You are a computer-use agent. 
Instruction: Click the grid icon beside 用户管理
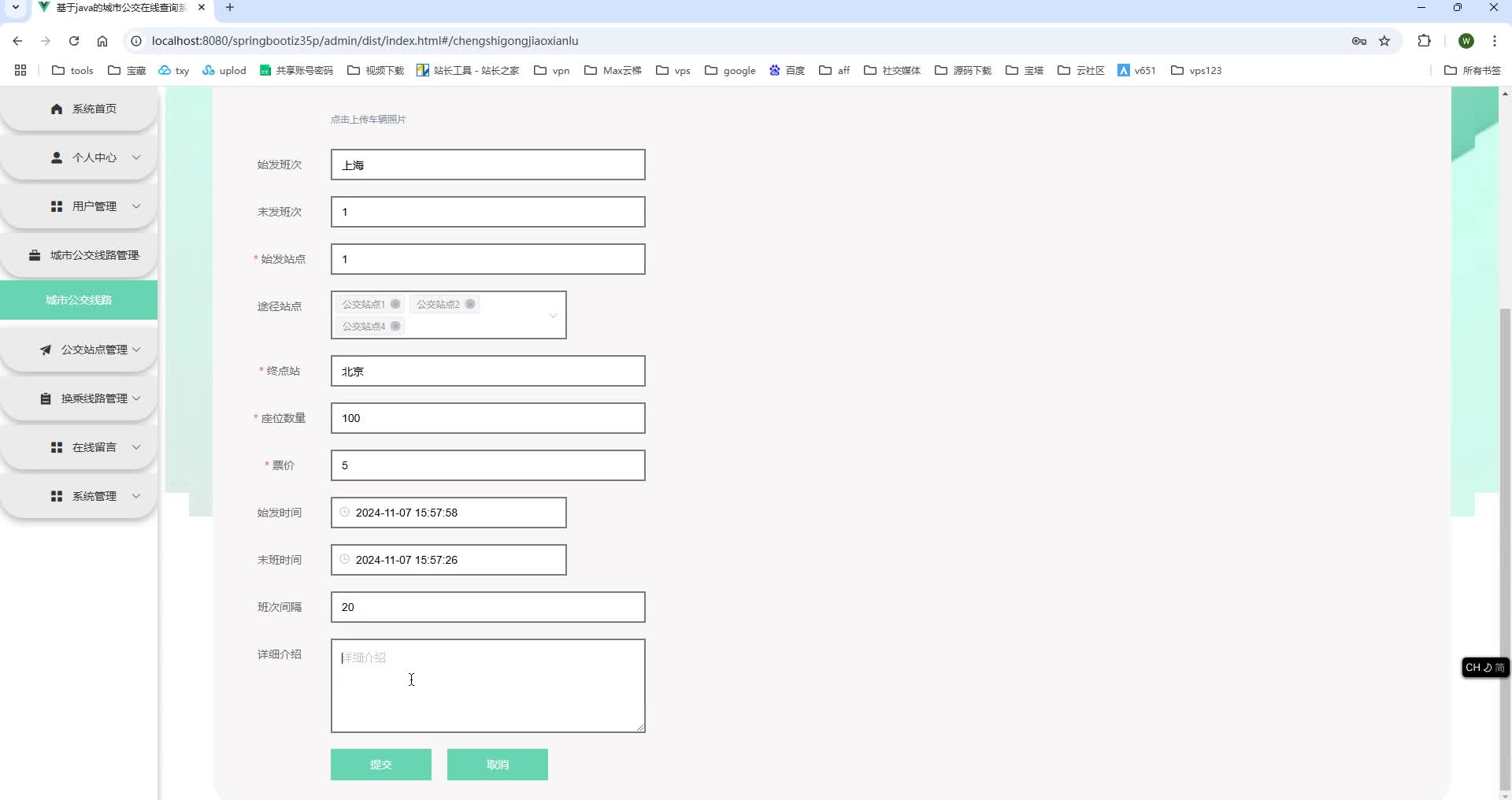[57, 206]
